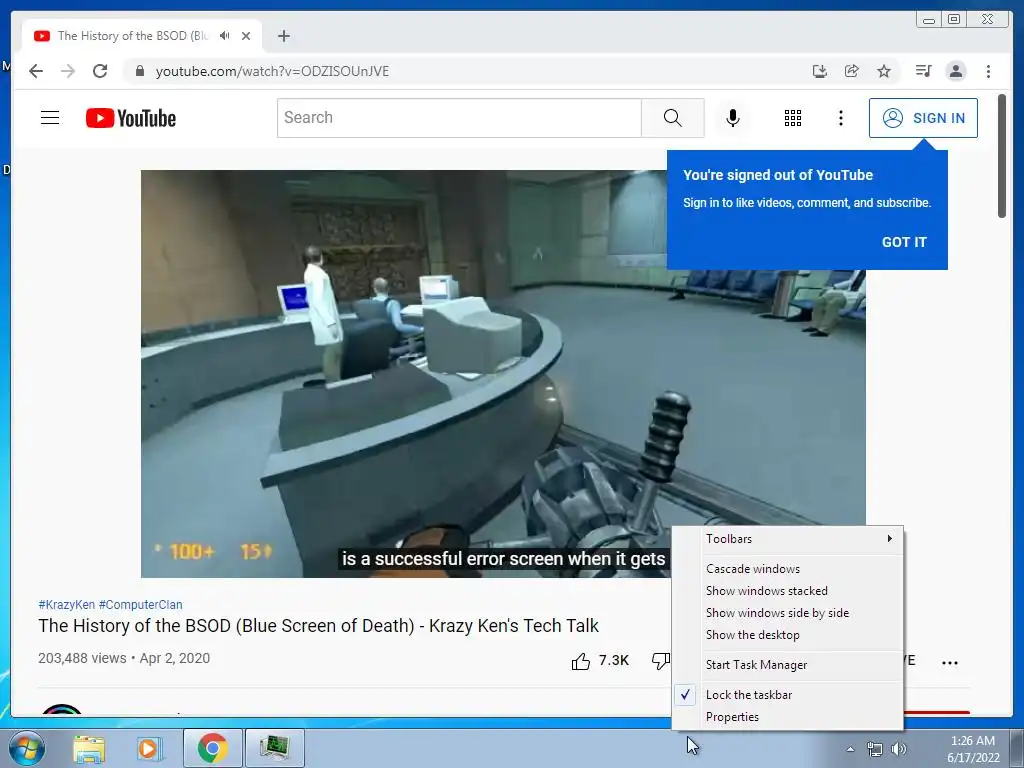
Task: Open the YouTube apps grid icon
Action: coord(793,118)
